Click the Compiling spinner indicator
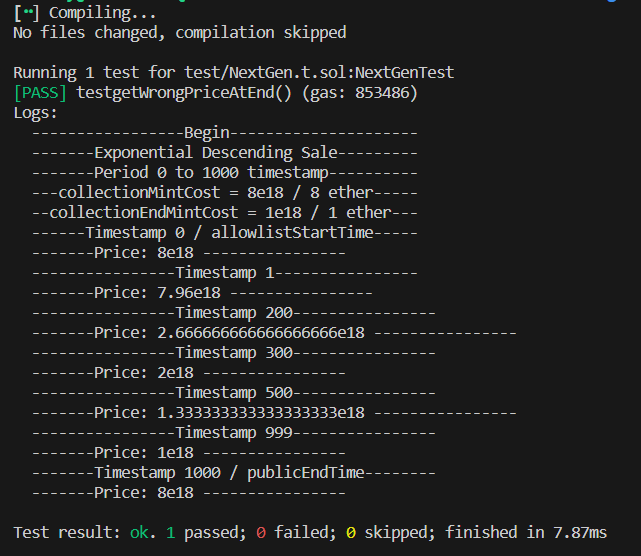Viewport: 641px width, 556px height. [27, 13]
